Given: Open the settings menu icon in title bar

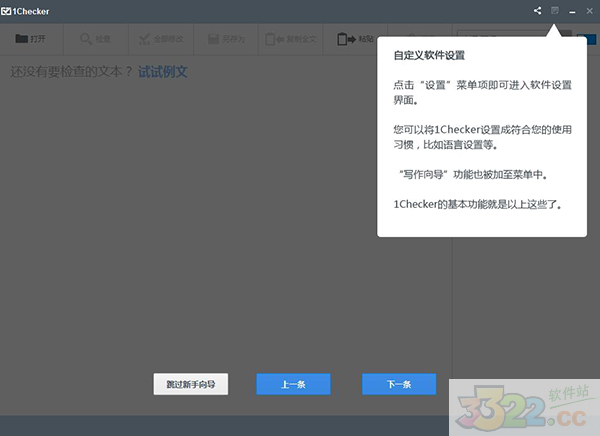Looking at the screenshot, I should (x=554, y=11).
